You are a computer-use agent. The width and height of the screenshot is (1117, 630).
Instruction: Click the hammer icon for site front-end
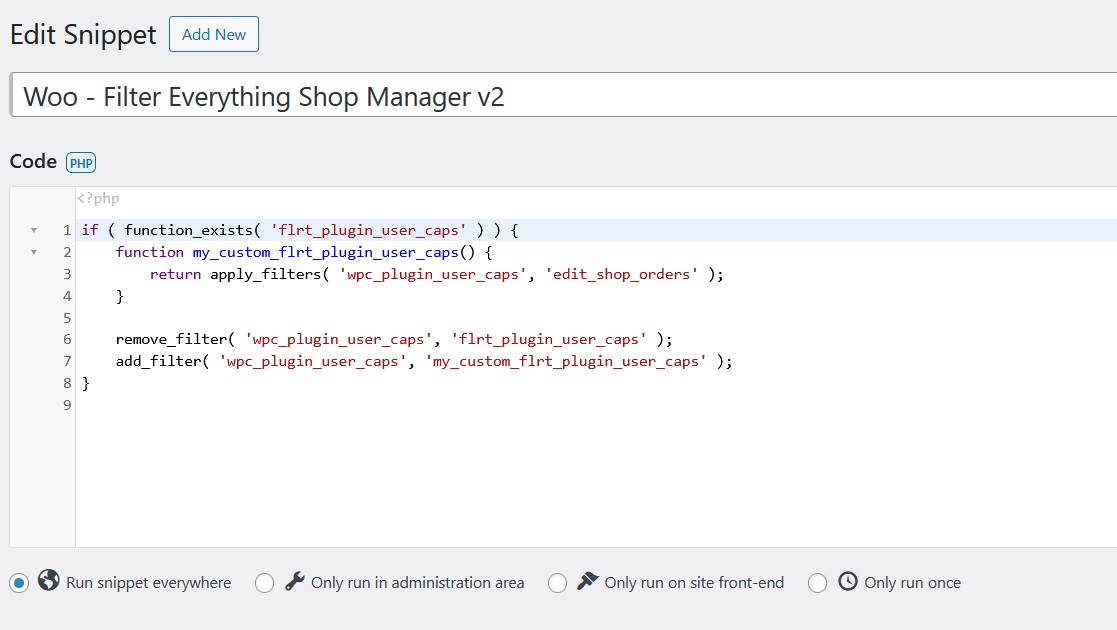coord(588,581)
